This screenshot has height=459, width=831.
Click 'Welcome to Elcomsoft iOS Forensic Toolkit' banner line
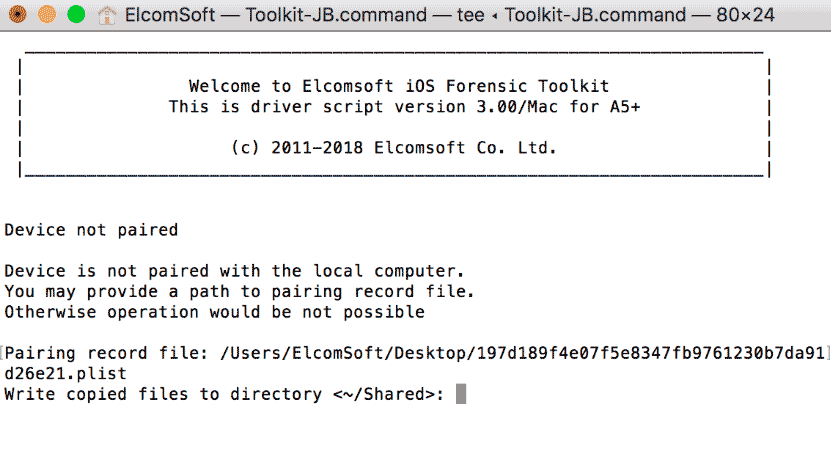coord(398,87)
